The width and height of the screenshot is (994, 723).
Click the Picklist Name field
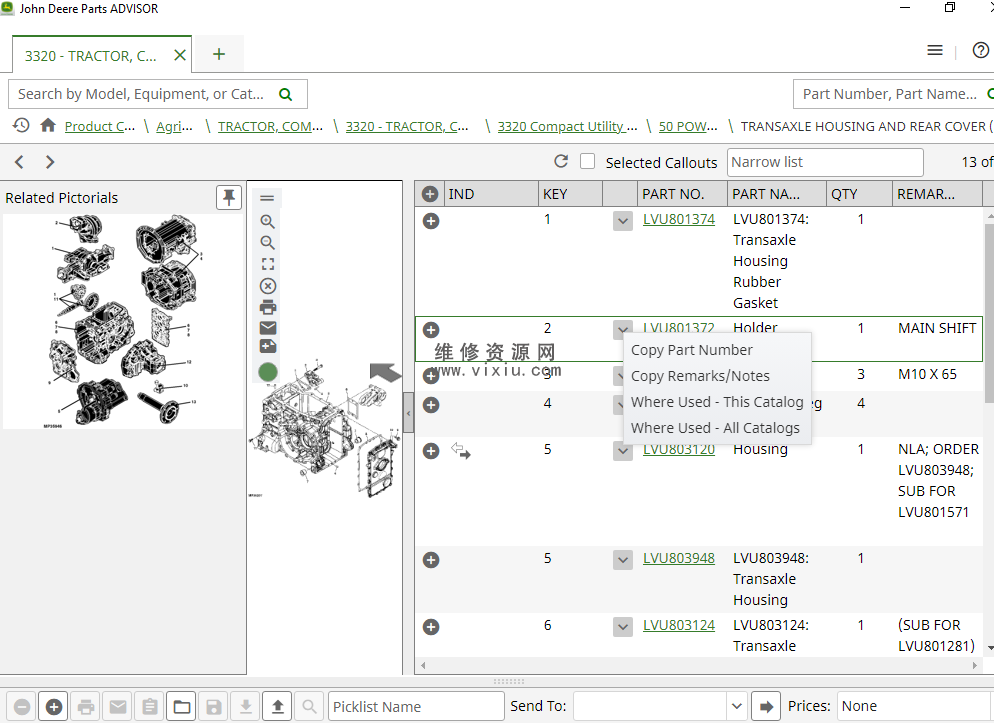(x=416, y=707)
